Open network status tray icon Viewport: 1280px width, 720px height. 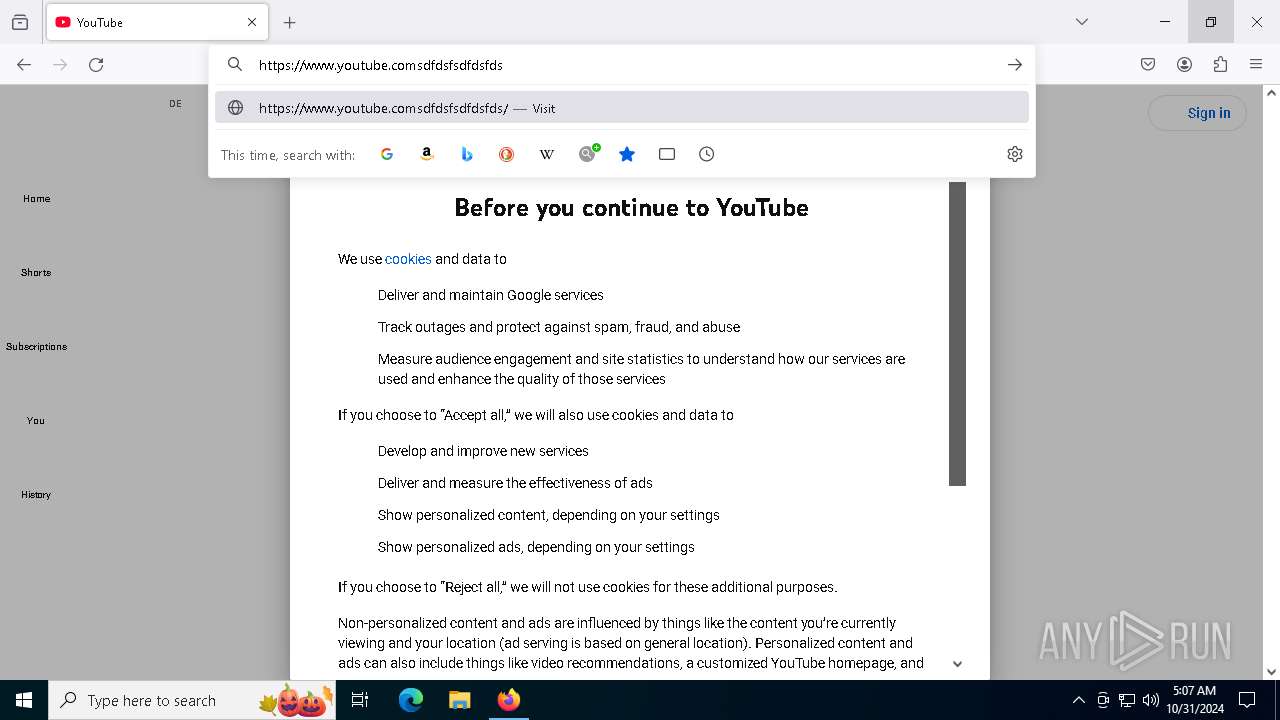tap(1127, 700)
